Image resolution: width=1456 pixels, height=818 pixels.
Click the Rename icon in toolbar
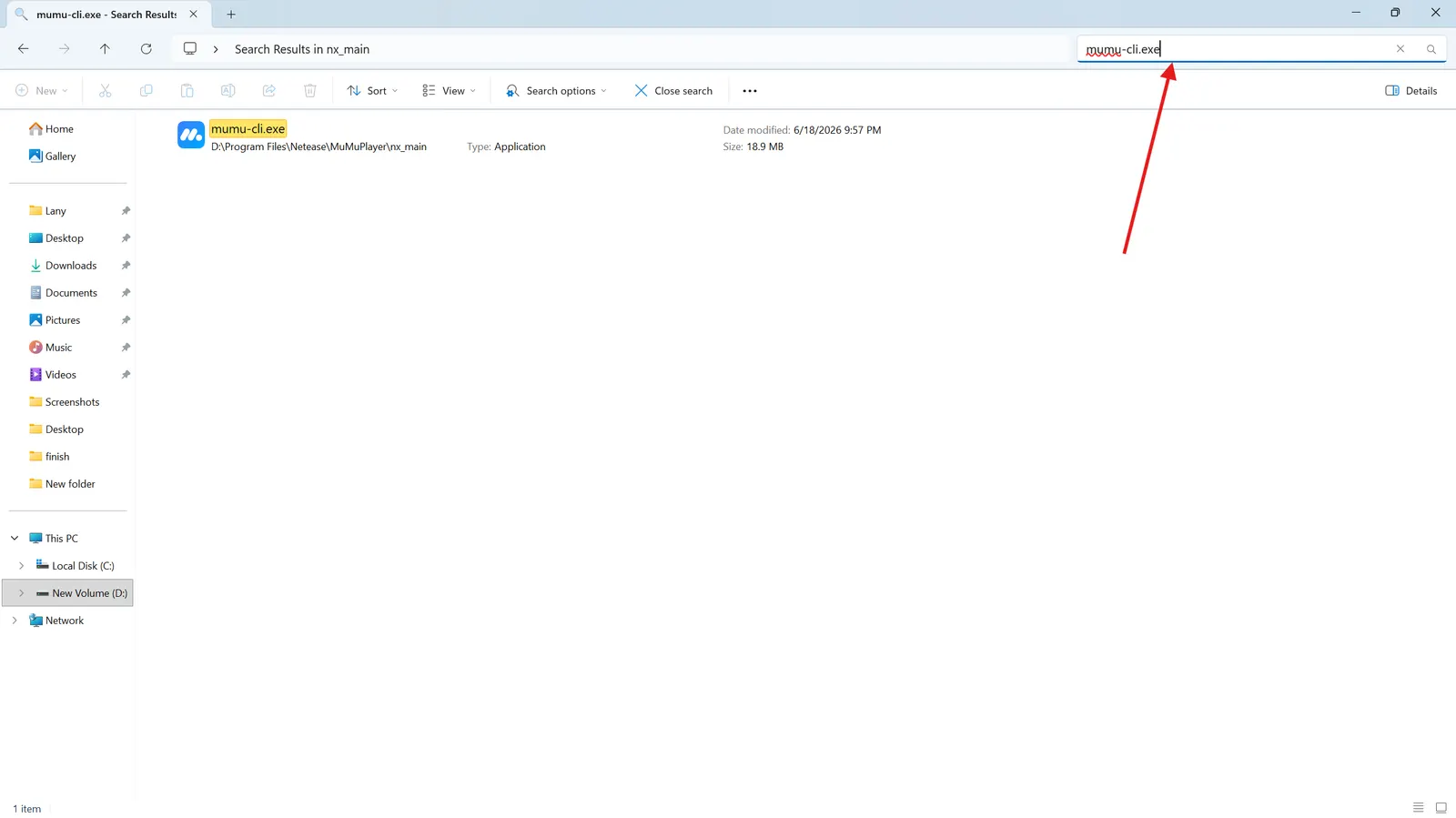[x=227, y=91]
